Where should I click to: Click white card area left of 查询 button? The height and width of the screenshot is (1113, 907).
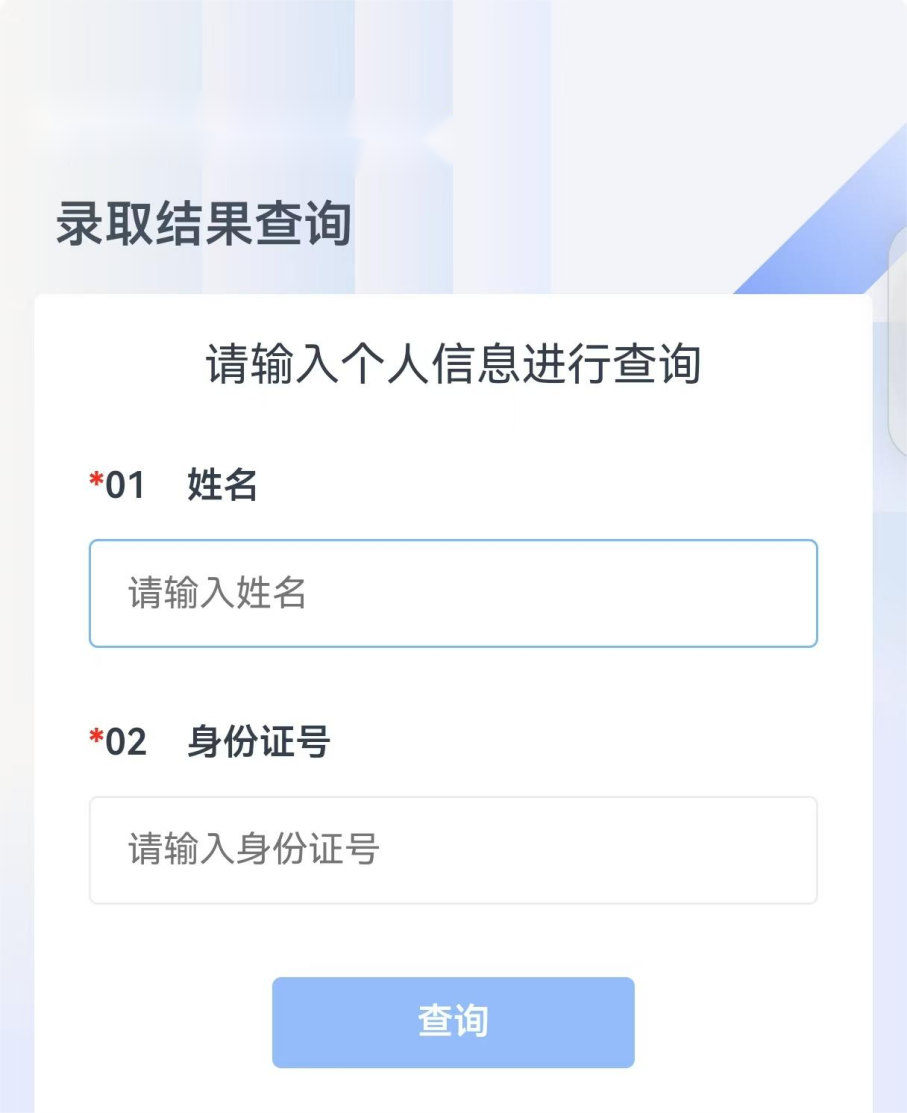point(150,1022)
